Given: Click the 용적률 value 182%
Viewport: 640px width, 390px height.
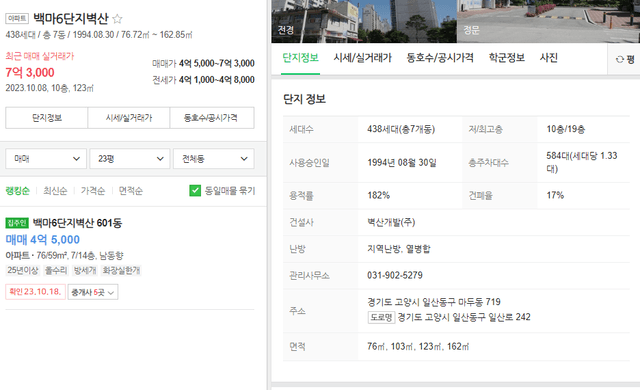Looking at the screenshot, I should (378, 195).
